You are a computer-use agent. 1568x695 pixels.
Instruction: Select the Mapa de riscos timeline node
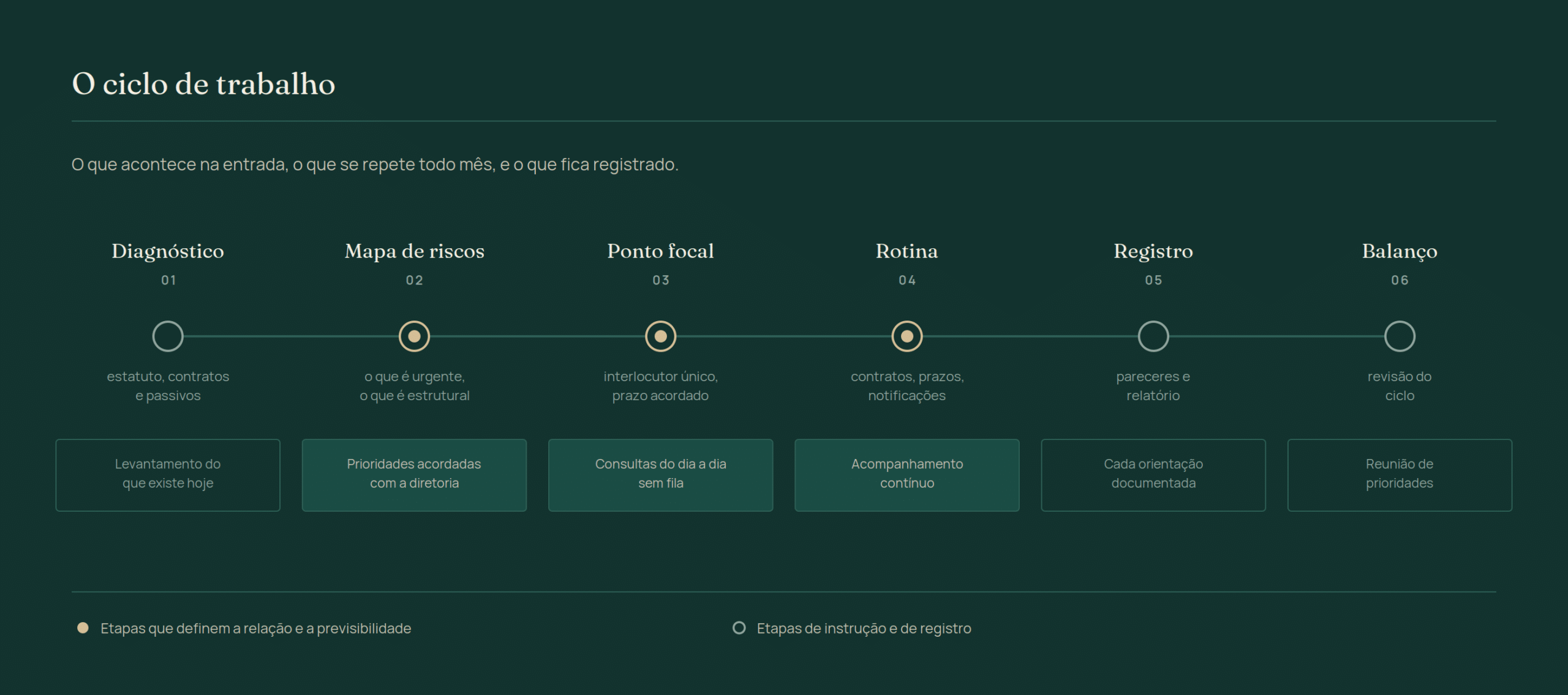coord(414,336)
